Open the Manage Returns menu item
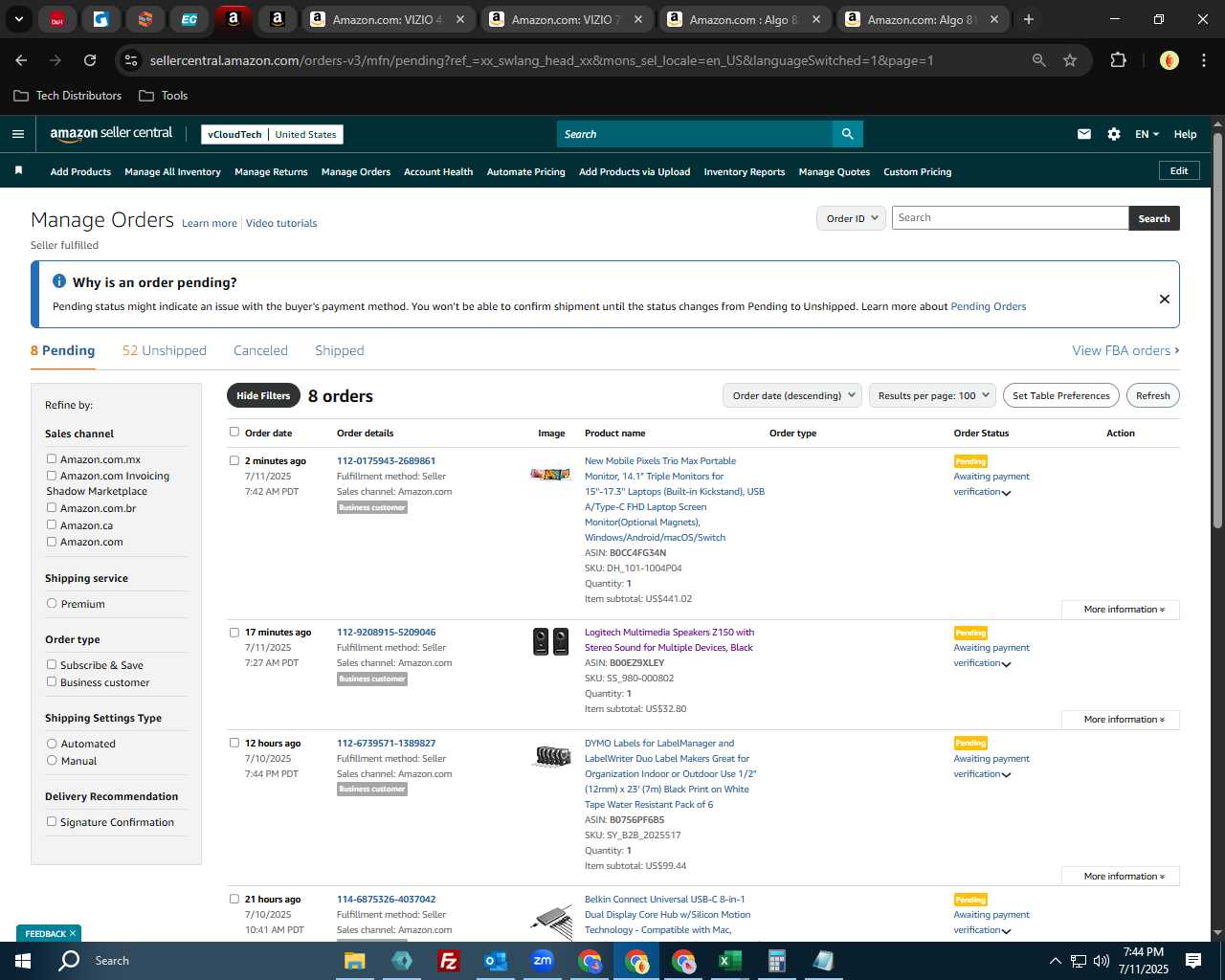 (271, 172)
